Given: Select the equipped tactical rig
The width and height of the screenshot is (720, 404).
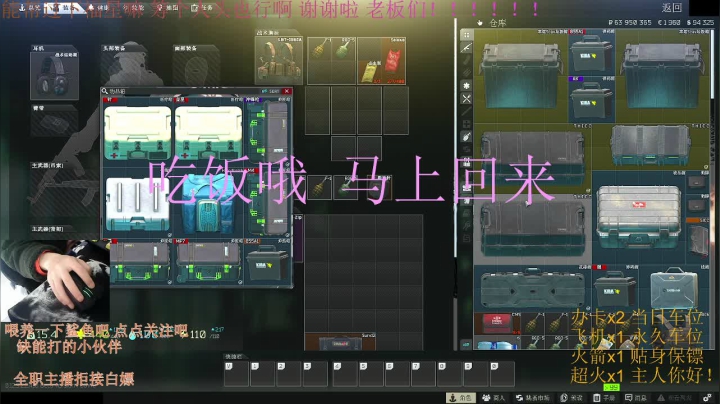Looking at the screenshot, I should tap(279, 60).
